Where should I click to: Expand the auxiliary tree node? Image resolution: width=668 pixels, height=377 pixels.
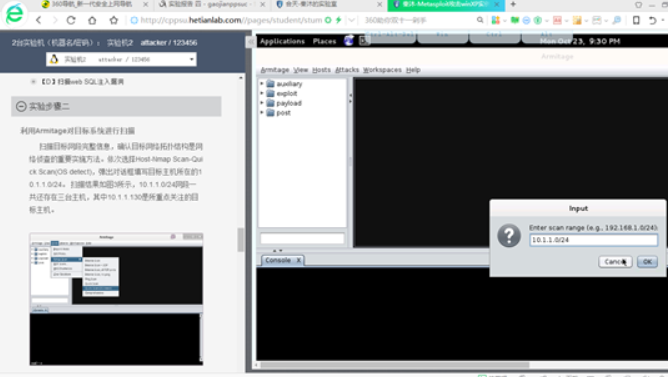point(262,83)
